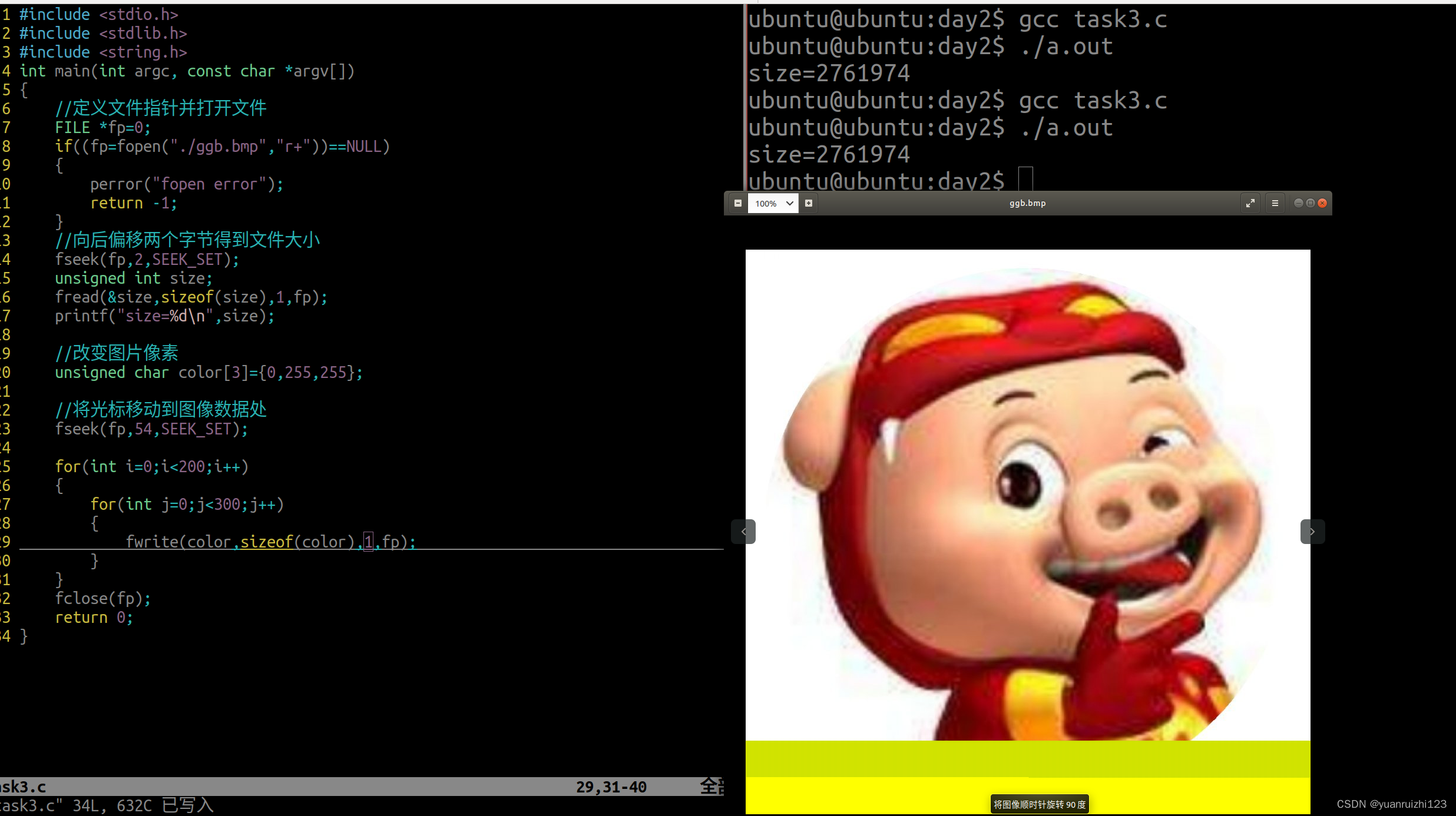
Task: Click the first gcc task3.c terminal command
Action: pyautogui.click(x=1093, y=19)
